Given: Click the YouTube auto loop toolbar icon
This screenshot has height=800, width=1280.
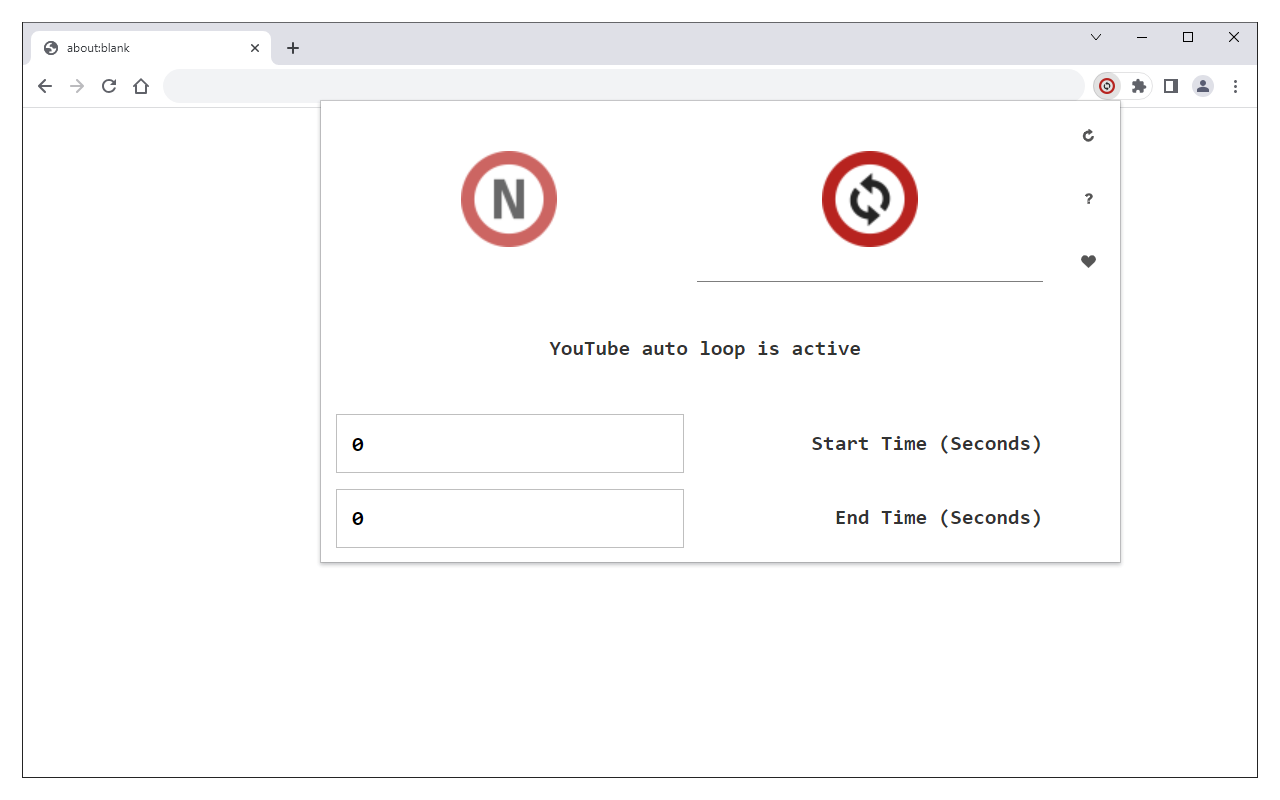Looking at the screenshot, I should (x=1107, y=86).
